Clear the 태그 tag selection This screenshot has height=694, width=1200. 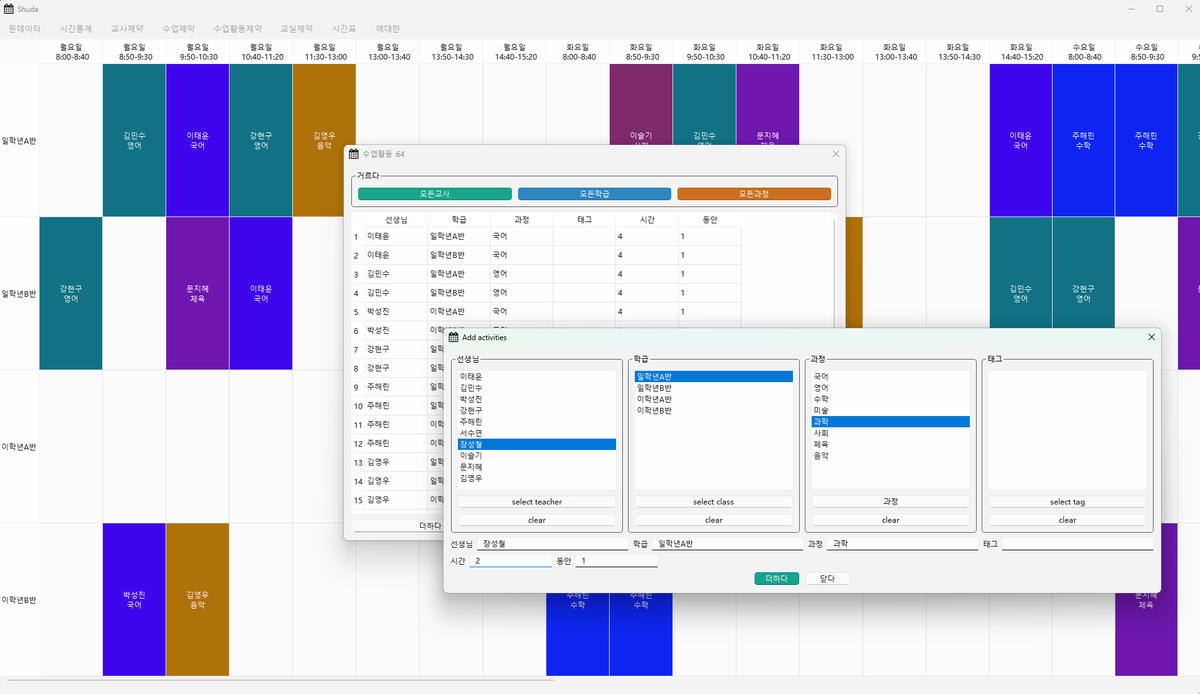1068,520
